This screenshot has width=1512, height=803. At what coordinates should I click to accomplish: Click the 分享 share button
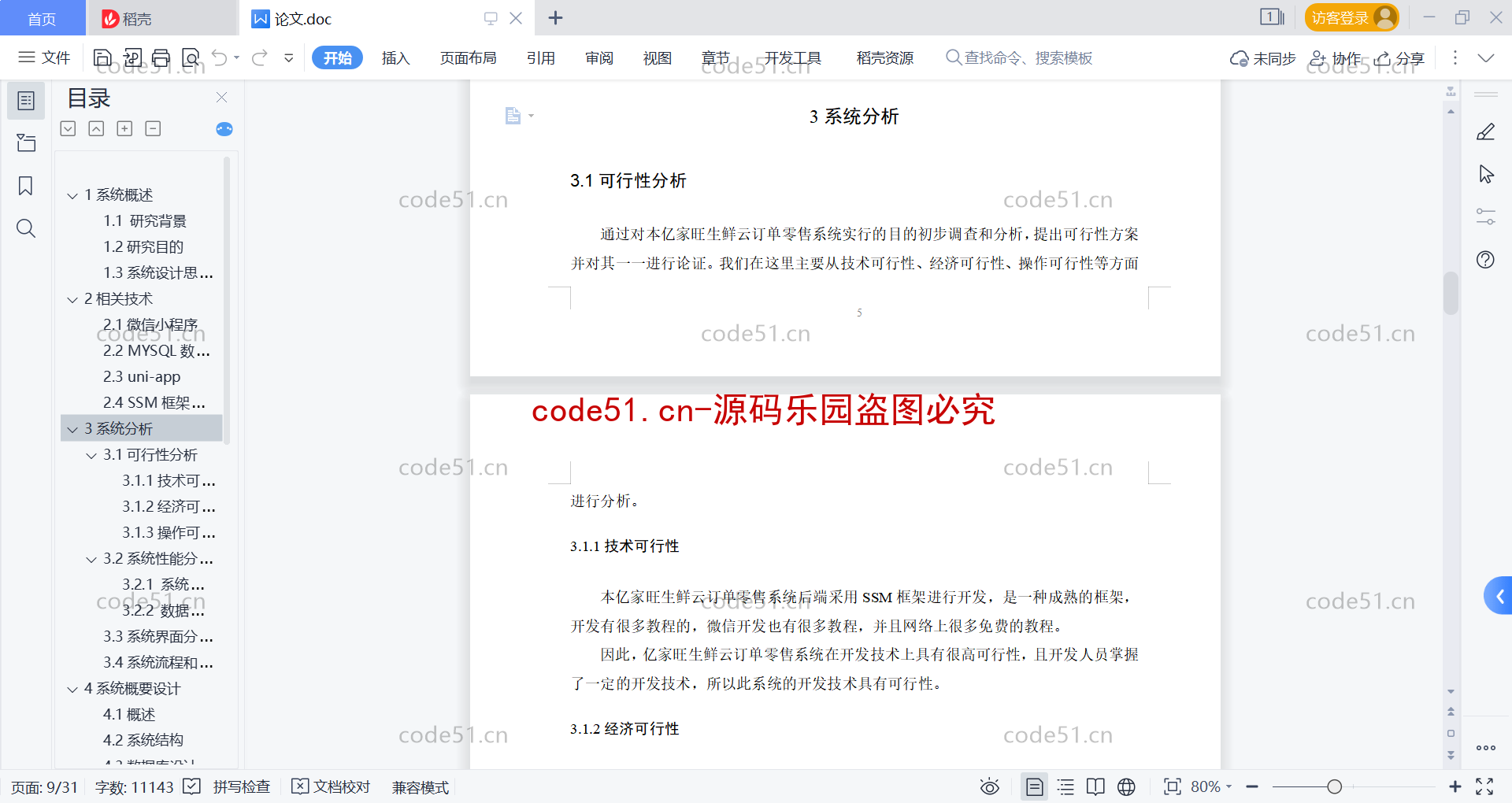[x=1399, y=58]
